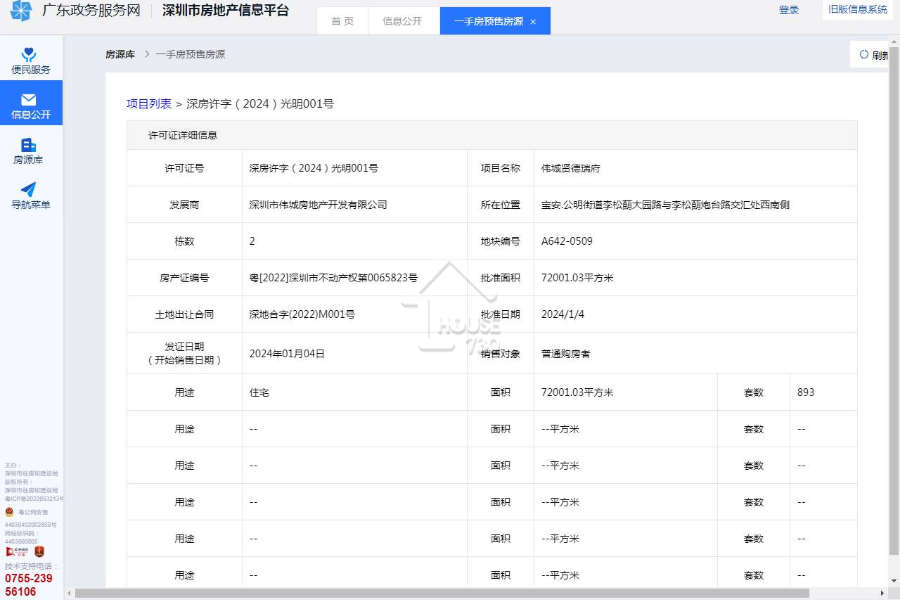Screen dimensions: 900x600
Task: Click the scroll left arrow at bottom
Action: pos(69,593)
